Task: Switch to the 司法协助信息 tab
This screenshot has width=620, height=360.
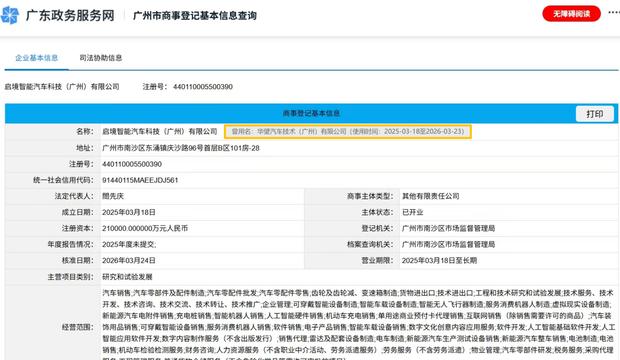Action: click(x=101, y=58)
